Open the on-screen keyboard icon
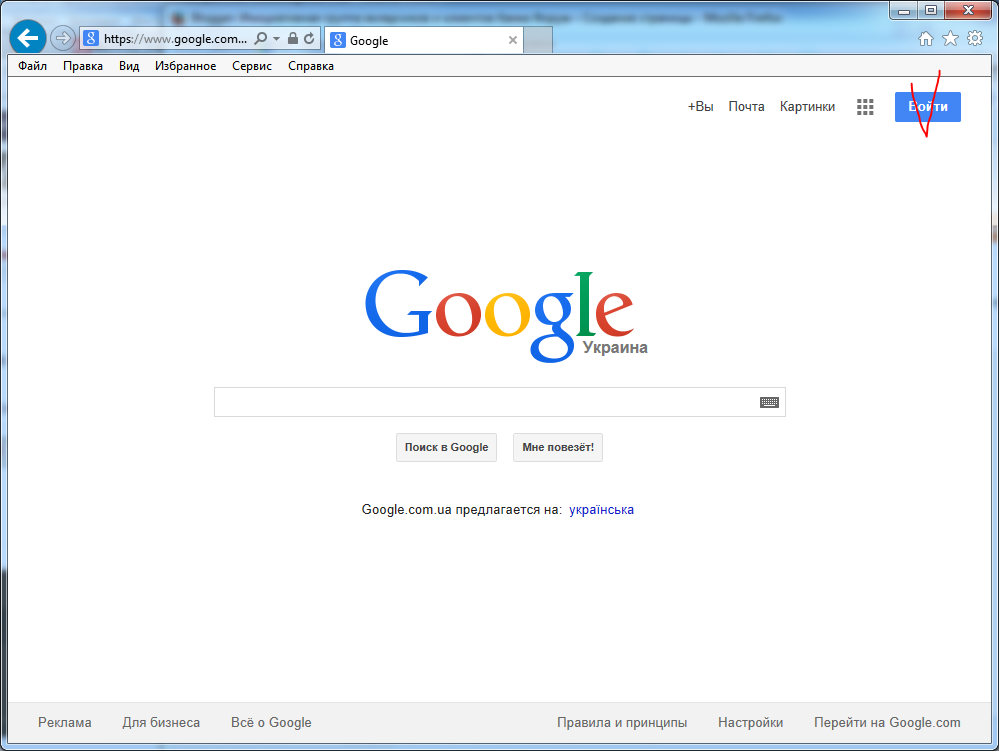The height and width of the screenshot is (751, 999). [769, 402]
